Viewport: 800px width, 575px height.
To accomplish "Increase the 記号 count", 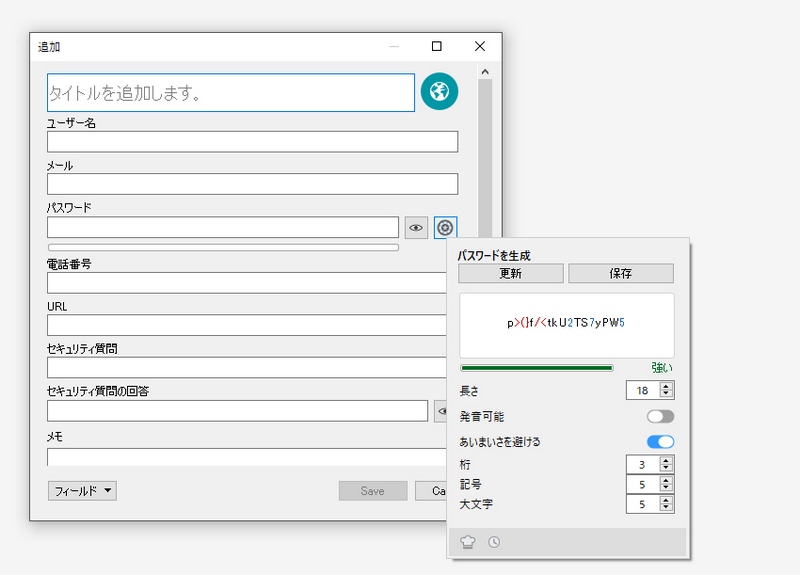I will [x=666, y=481].
